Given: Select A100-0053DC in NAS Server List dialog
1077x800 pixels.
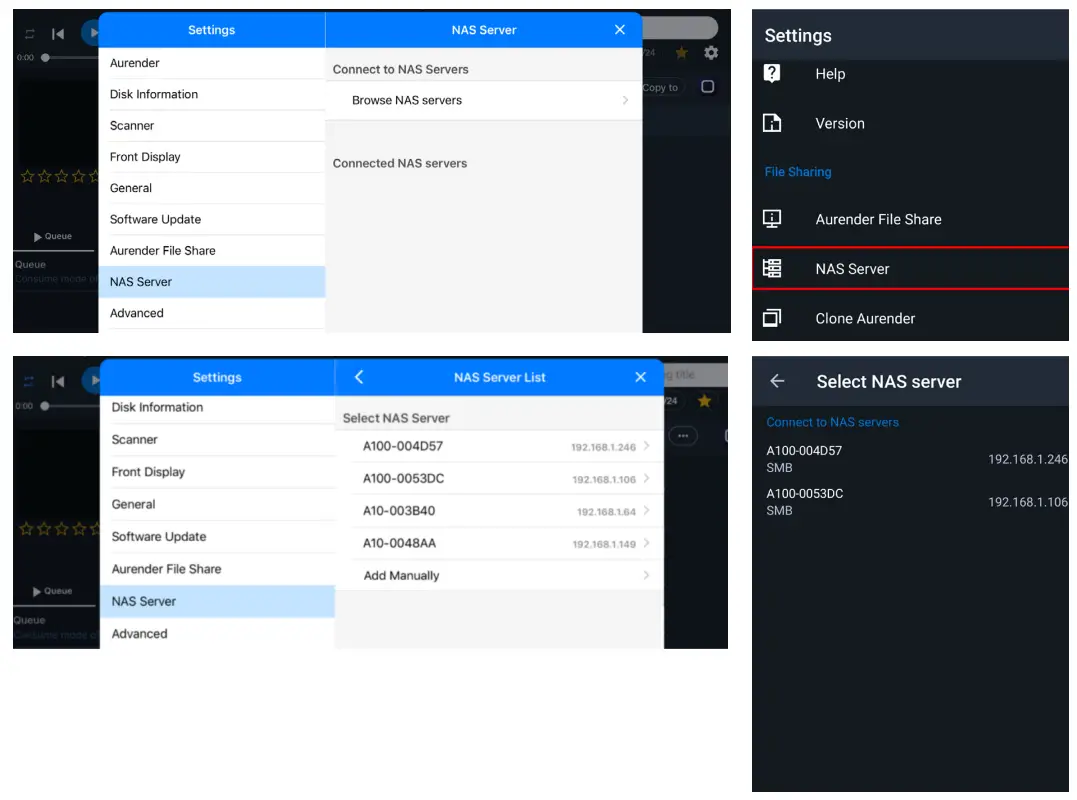Looking at the screenshot, I should pos(499,479).
